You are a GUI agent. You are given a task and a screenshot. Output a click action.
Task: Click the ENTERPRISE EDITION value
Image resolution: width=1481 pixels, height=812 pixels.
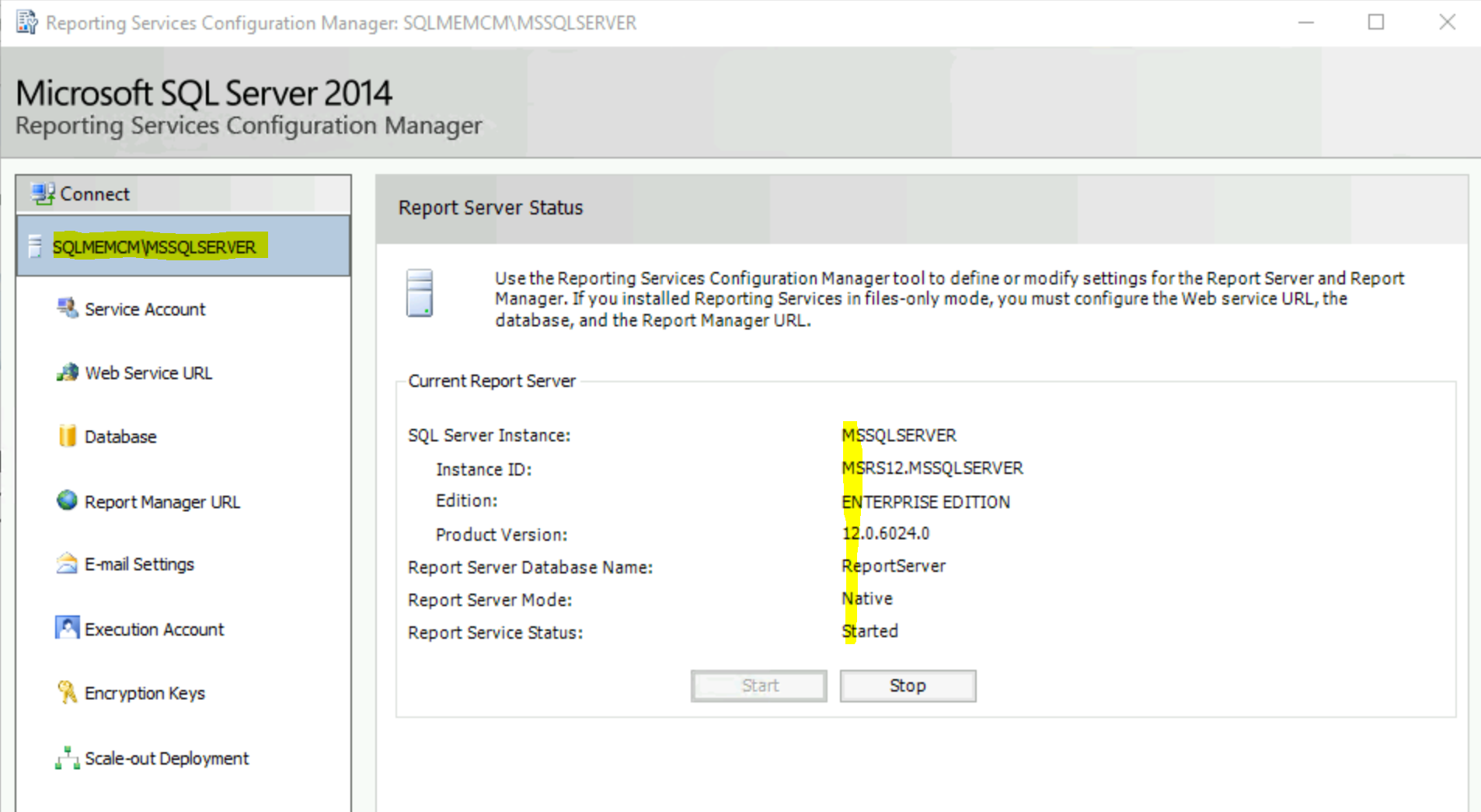(x=926, y=502)
